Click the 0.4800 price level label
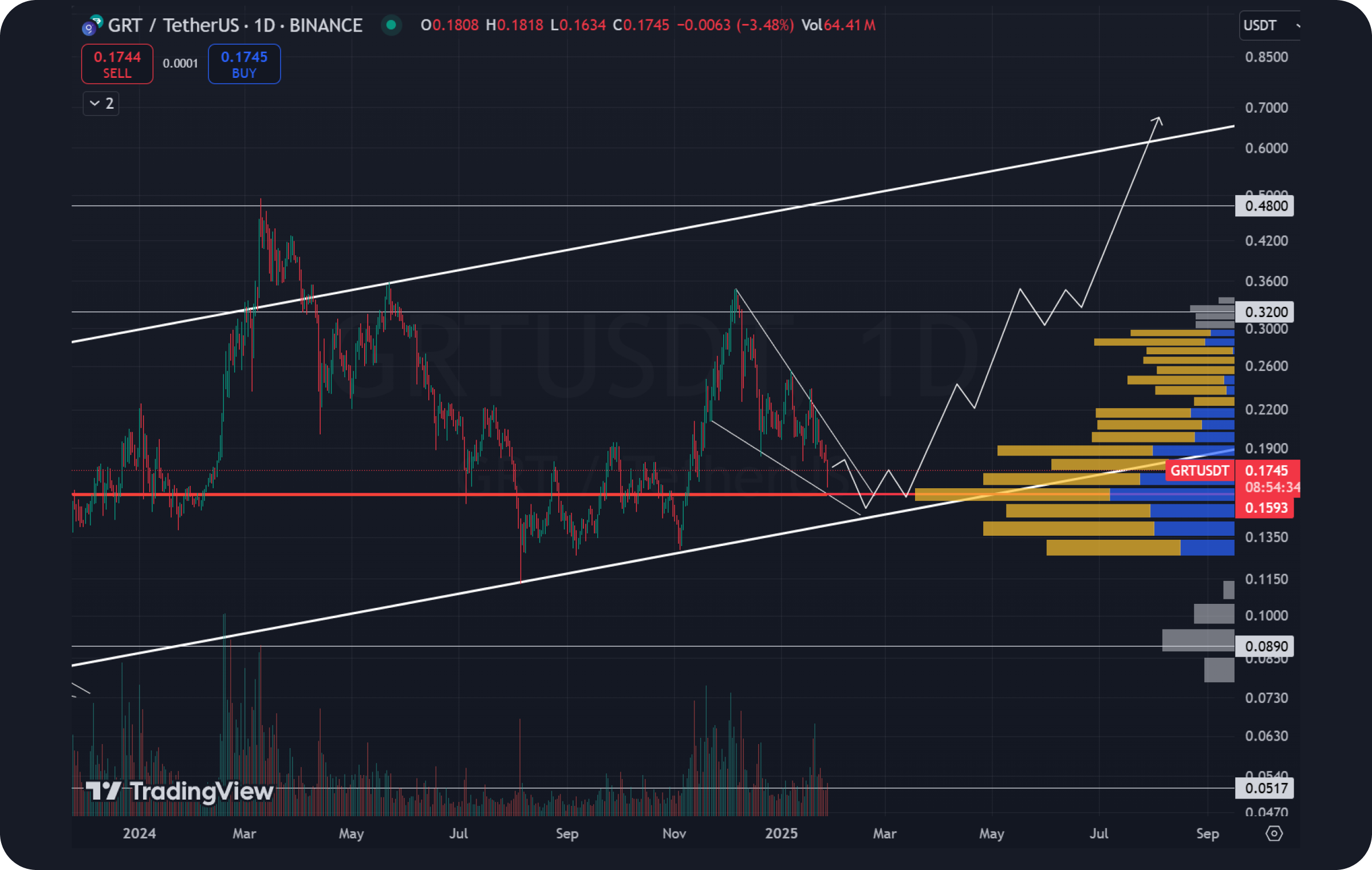Screen dimensions: 1372x870 pyautogui.click(x=1264, y=205)
